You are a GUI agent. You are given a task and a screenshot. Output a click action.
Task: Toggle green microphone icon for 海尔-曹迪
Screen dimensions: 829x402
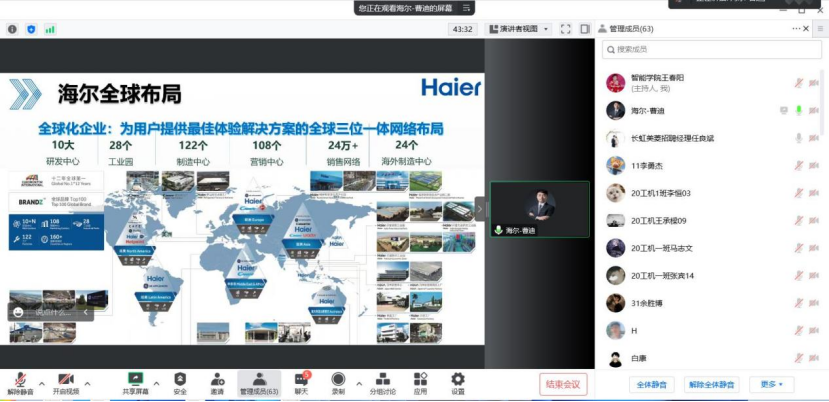pos(799,111)
